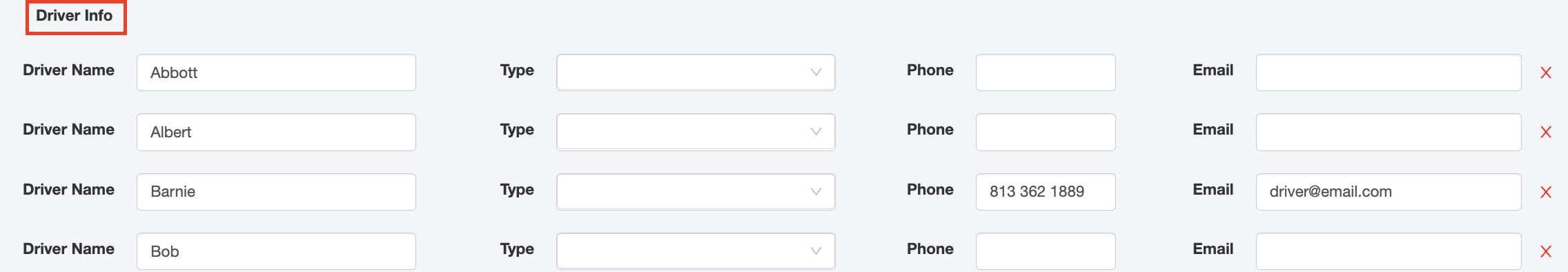This screenshot has width=1568, height=272.
Task: Edit the Barnie driver name field
Action: [276, 192]
